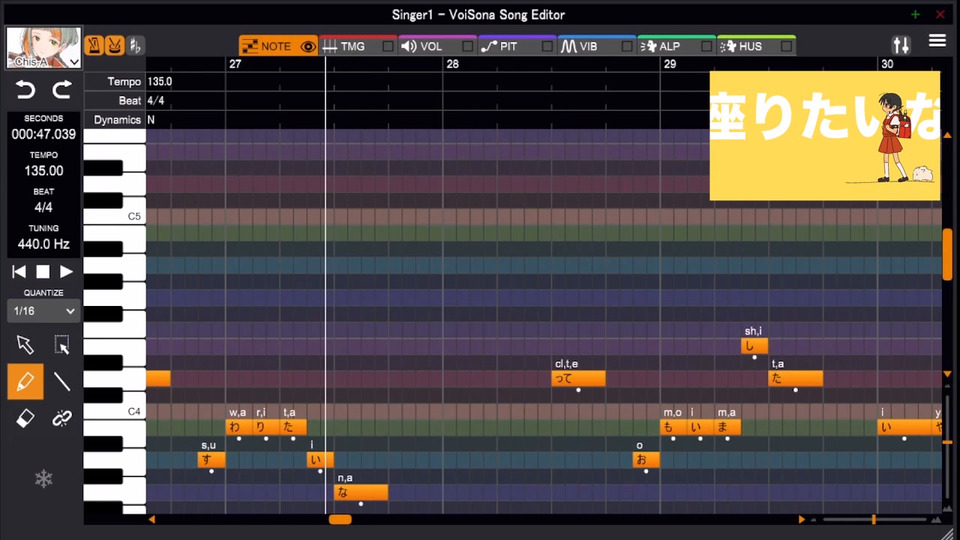Open the 1/16 quantize dropdown
960x540 pixels.
[x=43, y=311]
